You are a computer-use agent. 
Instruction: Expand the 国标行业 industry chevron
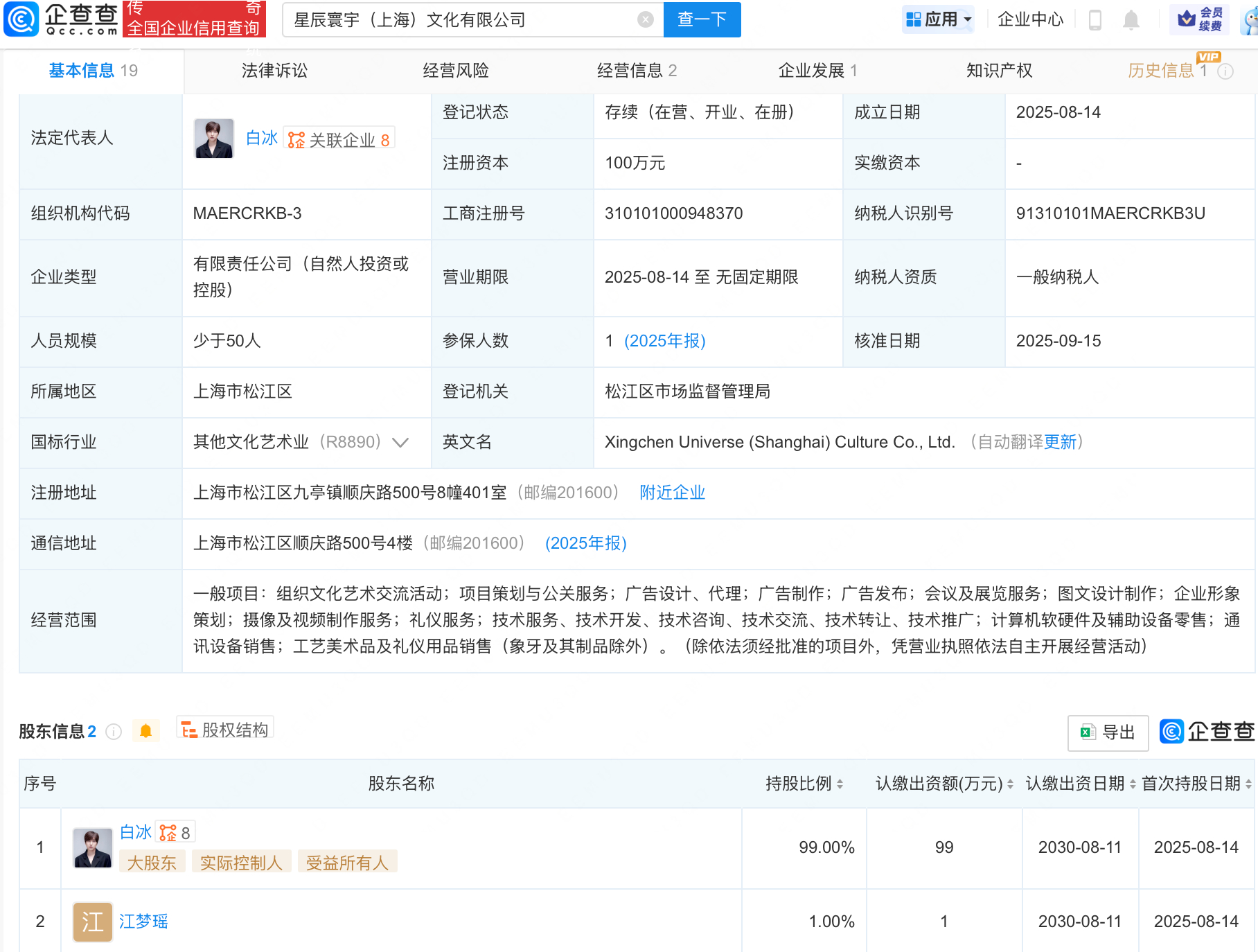pos(400,443)
